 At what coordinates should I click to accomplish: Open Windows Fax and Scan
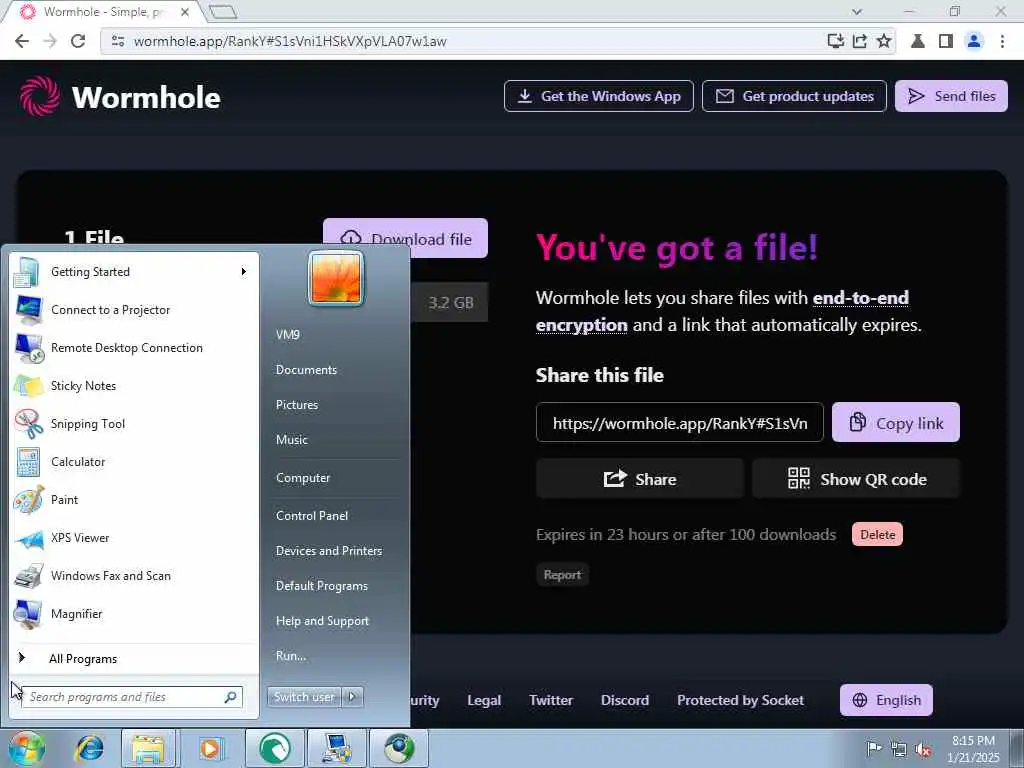[x=133, y=575]
